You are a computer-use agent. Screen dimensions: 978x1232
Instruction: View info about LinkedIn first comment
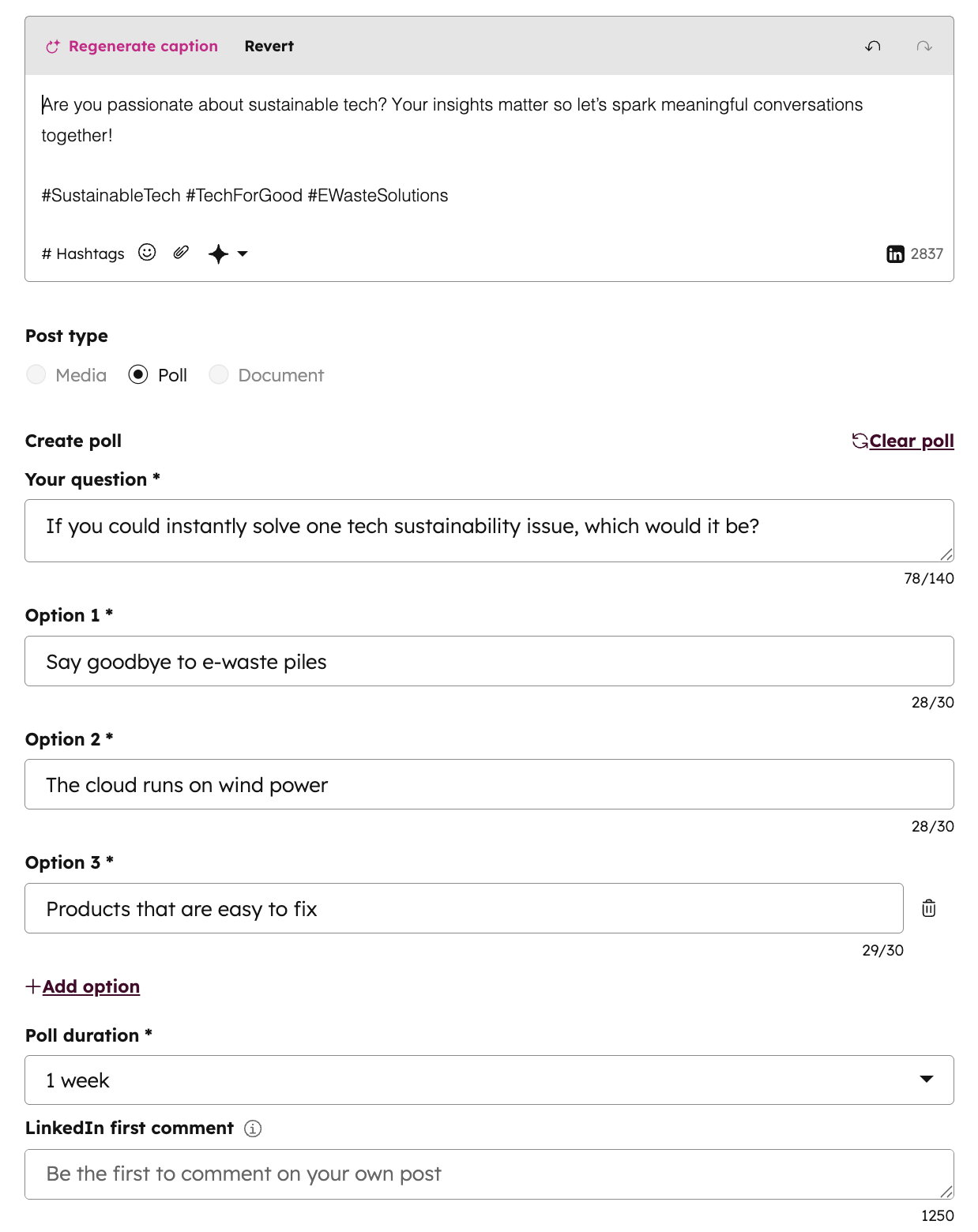coord(251,1129)
